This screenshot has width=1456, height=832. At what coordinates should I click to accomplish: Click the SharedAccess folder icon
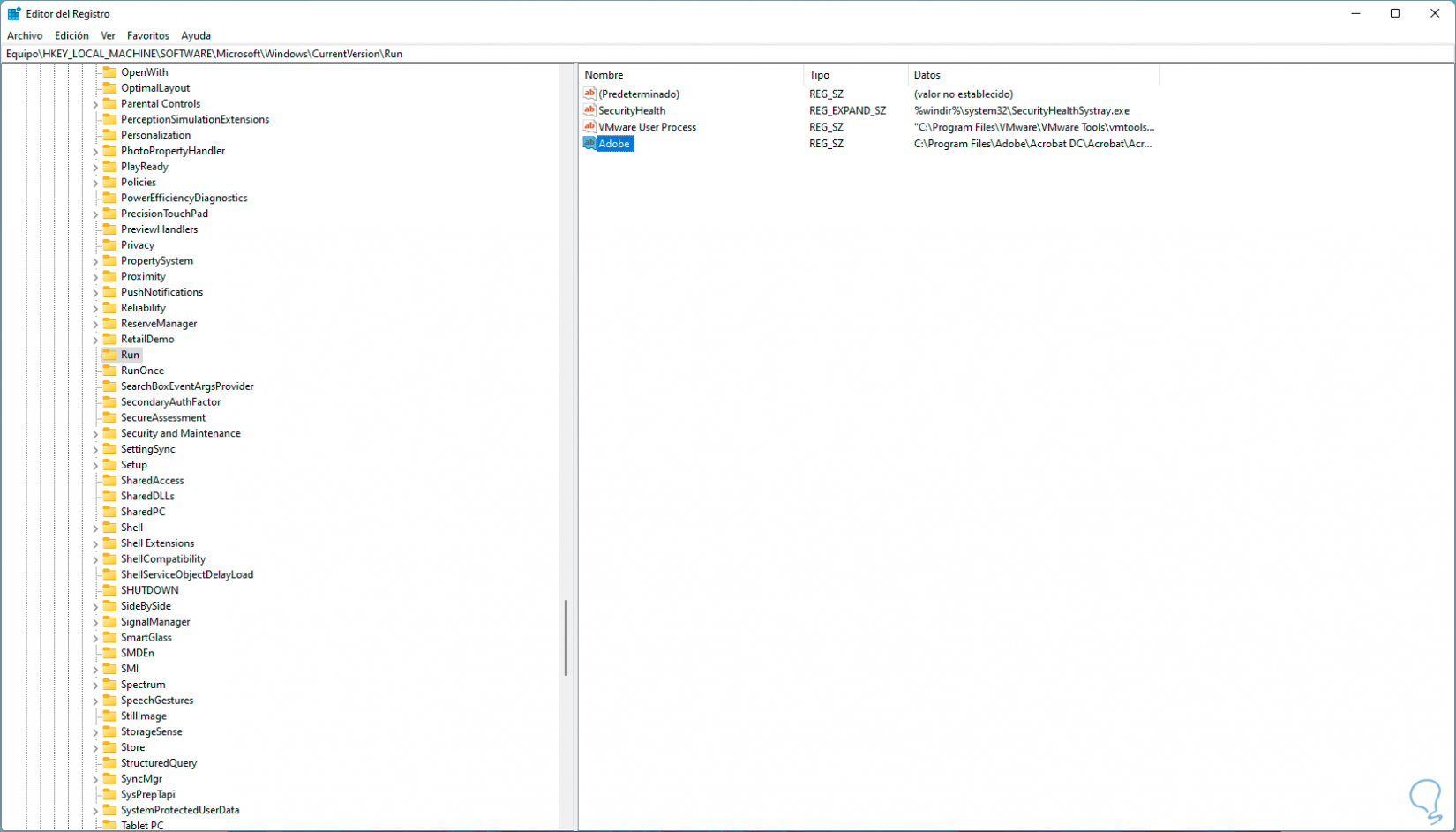tap(109, 480)
